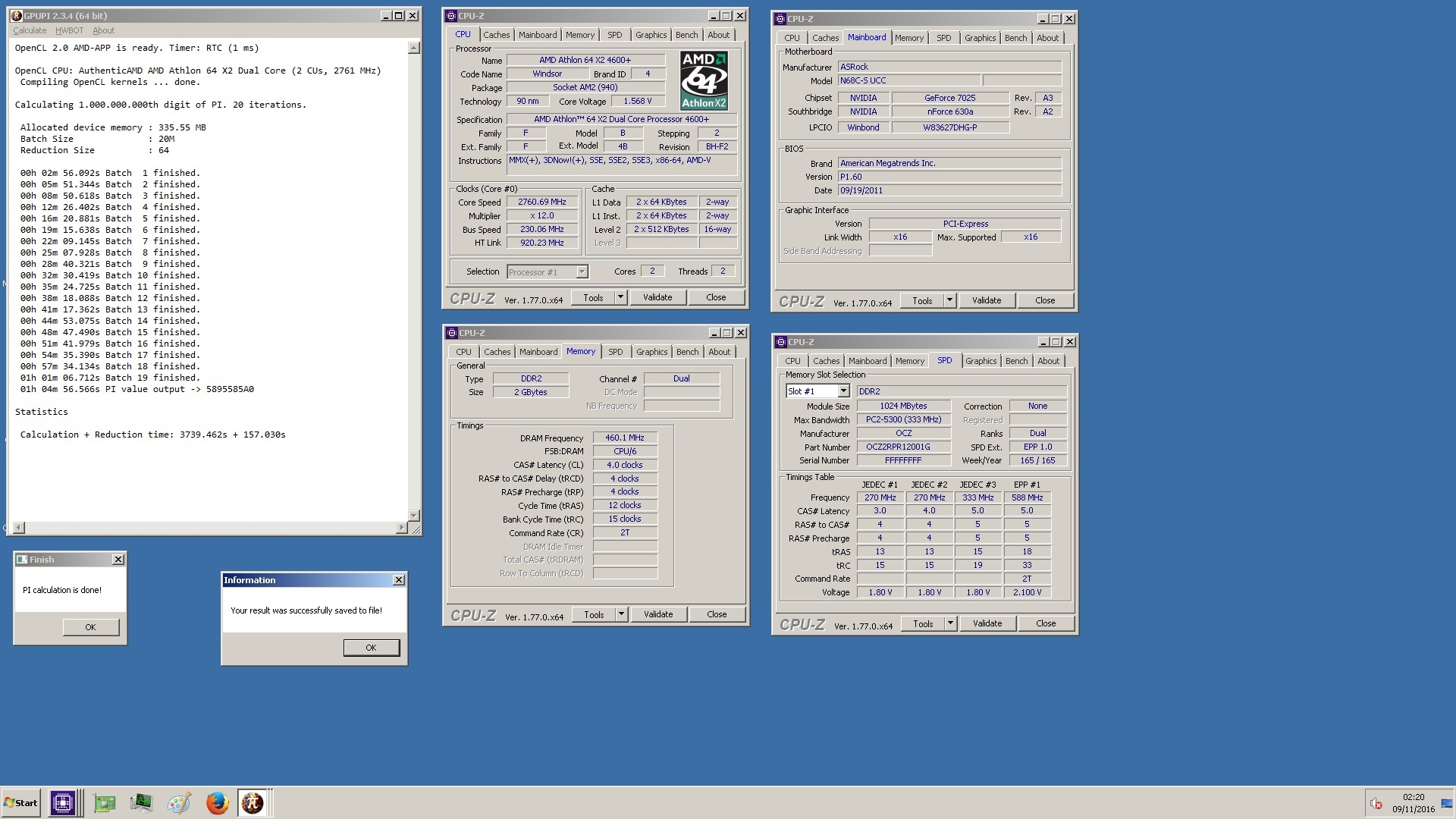Image resolution: width=1456 pixels, height=819 pixels.
Task: Click Close button in SPD window
Action: point(1046,623)
